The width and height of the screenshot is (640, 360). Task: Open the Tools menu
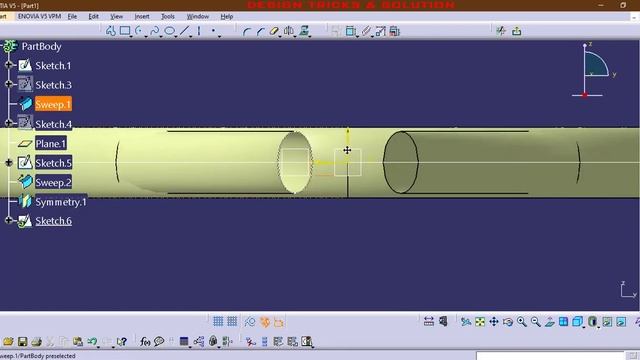point(167,16)
